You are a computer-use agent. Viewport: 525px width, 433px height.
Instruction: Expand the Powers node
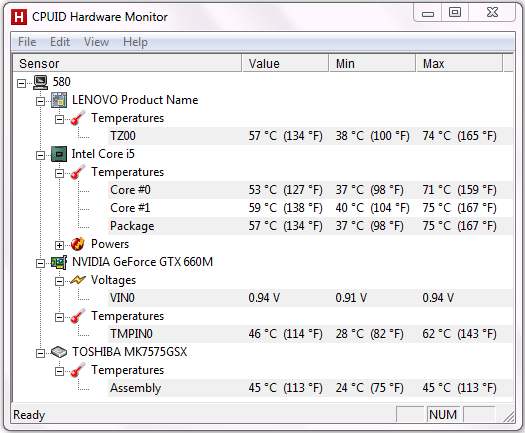[x=59, y=245]
